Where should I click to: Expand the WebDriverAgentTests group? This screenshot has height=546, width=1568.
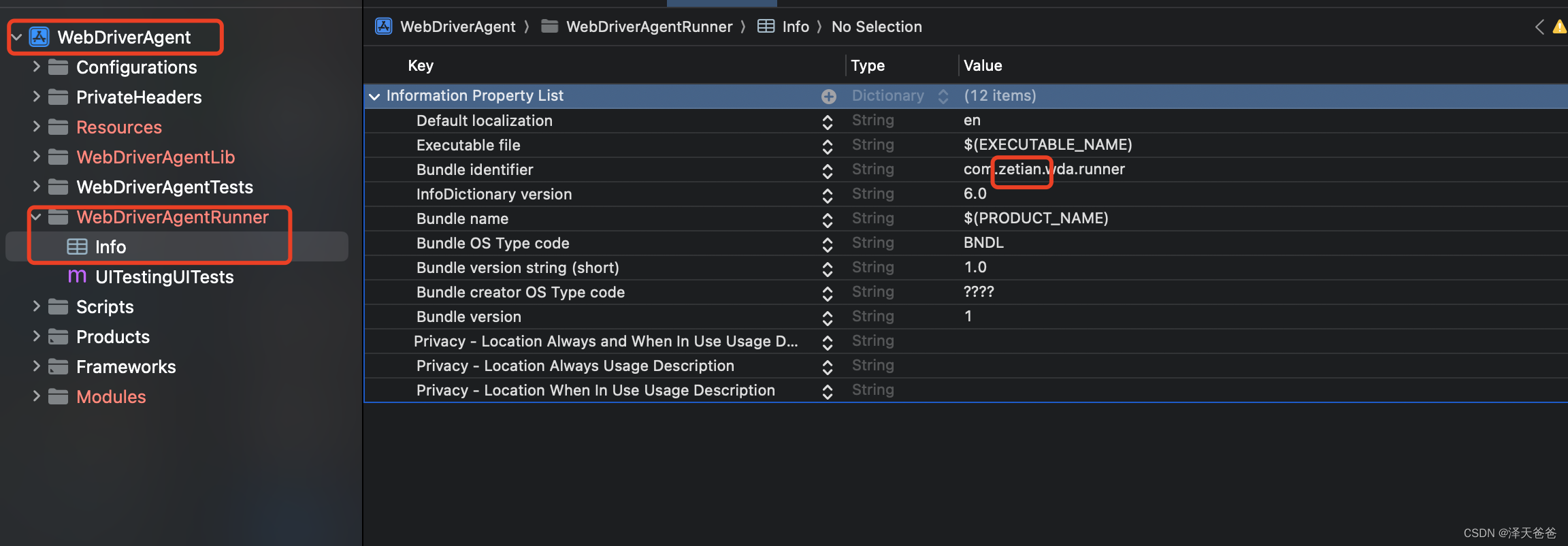pyautogui.click(x=37, y=186)
